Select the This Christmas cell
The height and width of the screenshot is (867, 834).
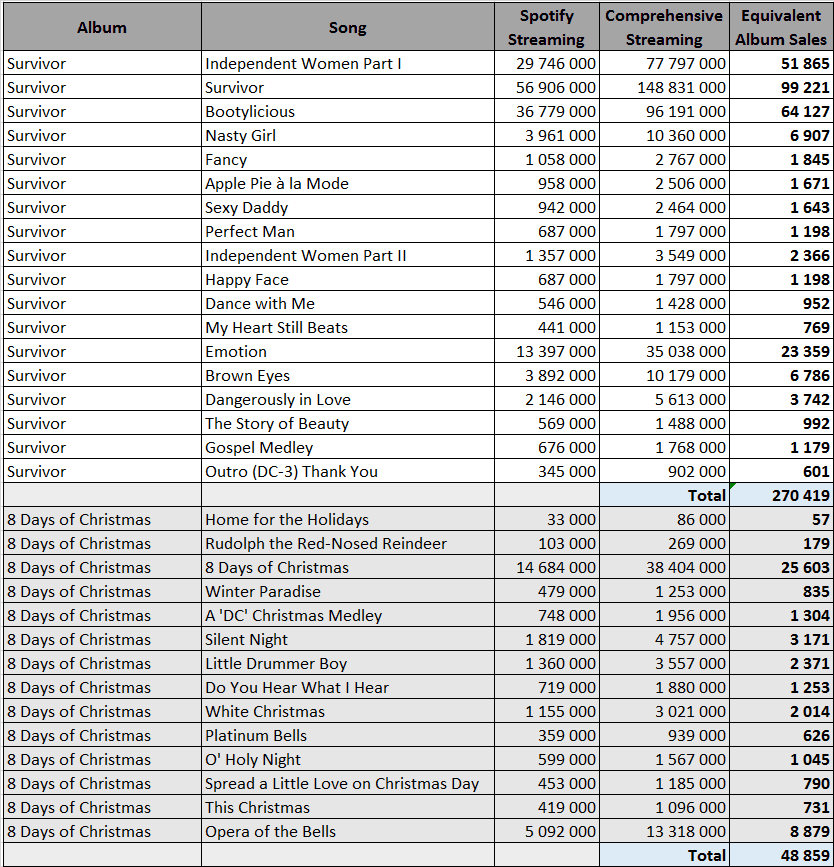348,807
